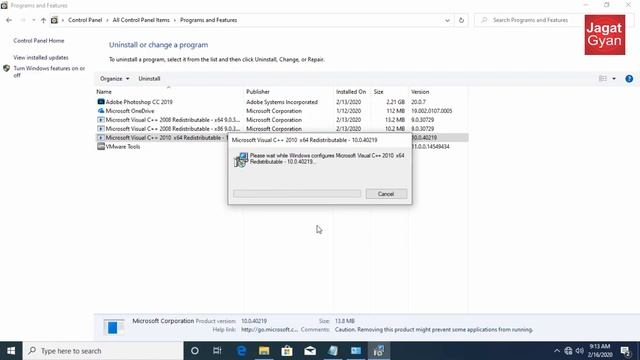Open the view options dropdown arrow
This screenshot has width=640, height=360.
pyautogui.click(x=614, y=79)
